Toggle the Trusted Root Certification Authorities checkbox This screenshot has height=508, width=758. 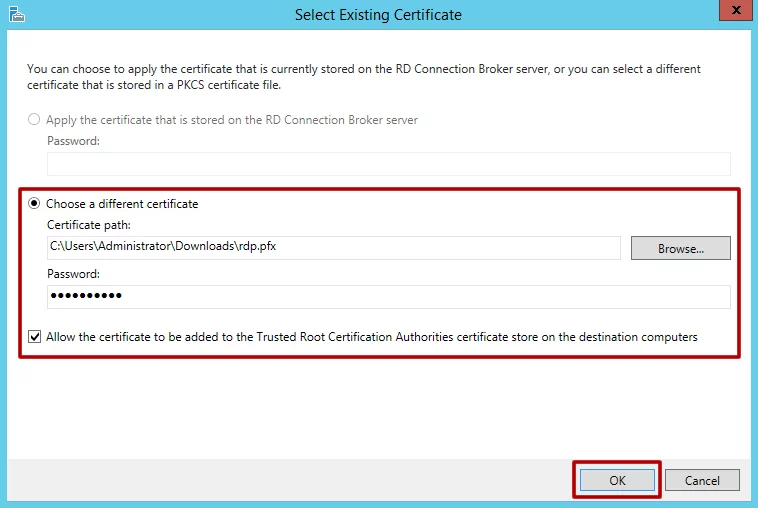pos(35,337)
